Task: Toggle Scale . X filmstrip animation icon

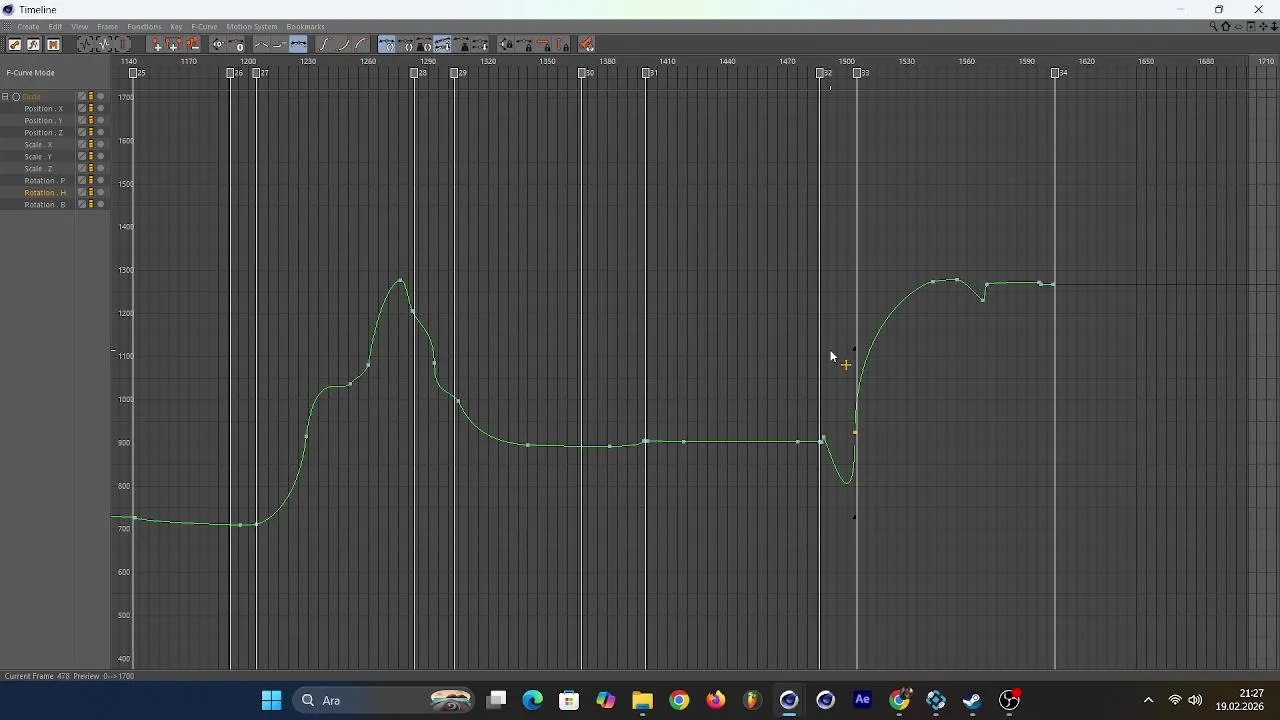Action: [91, 144]
